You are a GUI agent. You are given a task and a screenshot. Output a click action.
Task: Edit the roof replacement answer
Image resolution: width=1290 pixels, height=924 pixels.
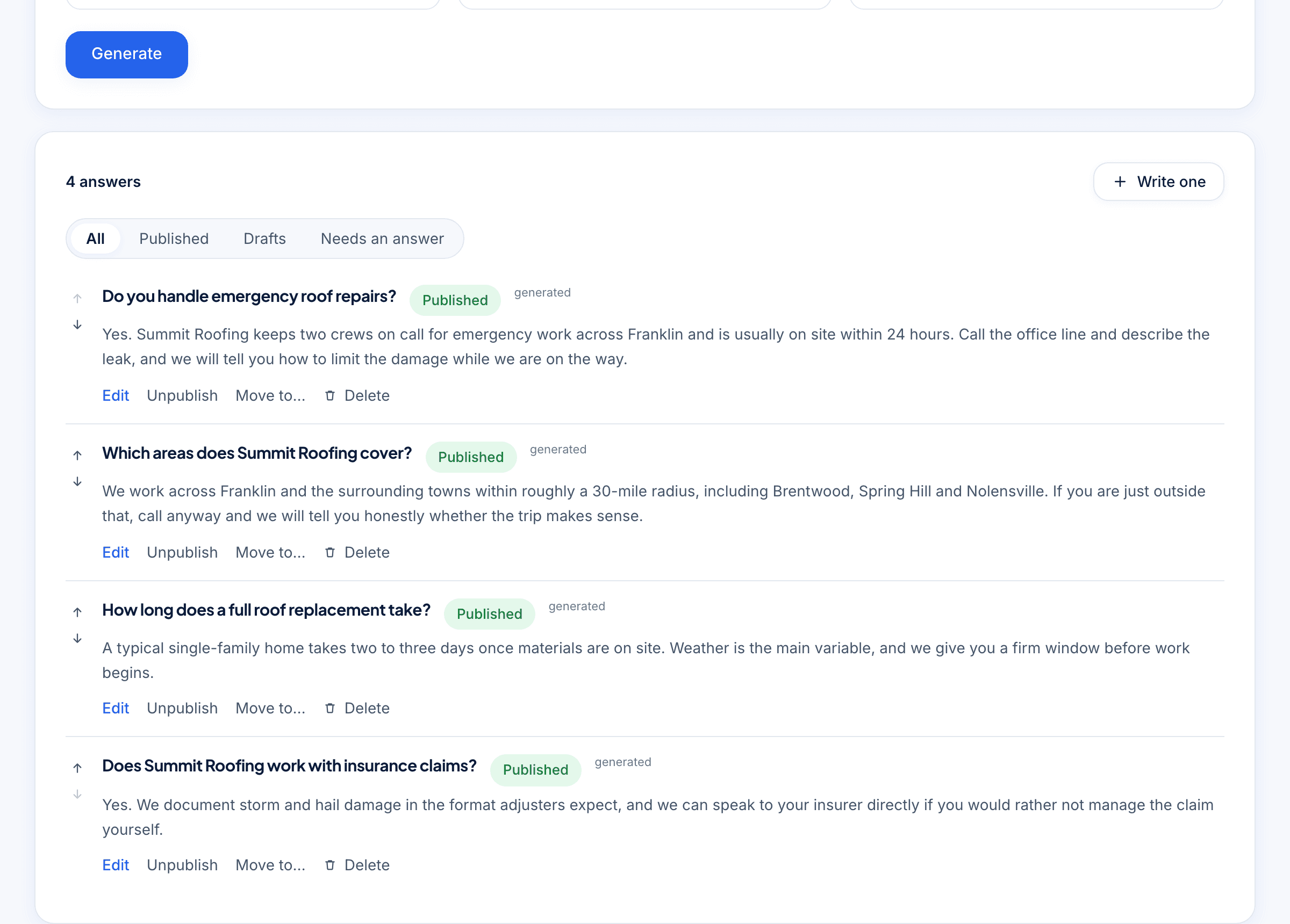[x=116, y=708]
